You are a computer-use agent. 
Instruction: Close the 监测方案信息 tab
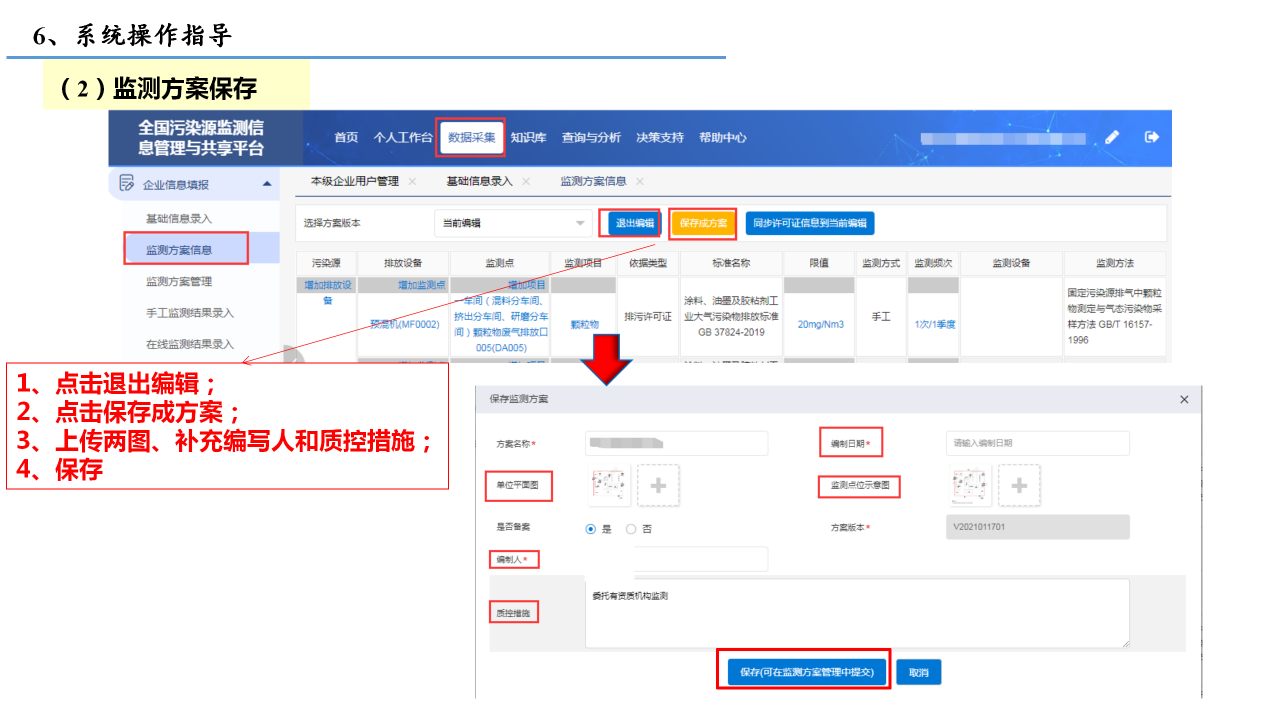point(640,181)
